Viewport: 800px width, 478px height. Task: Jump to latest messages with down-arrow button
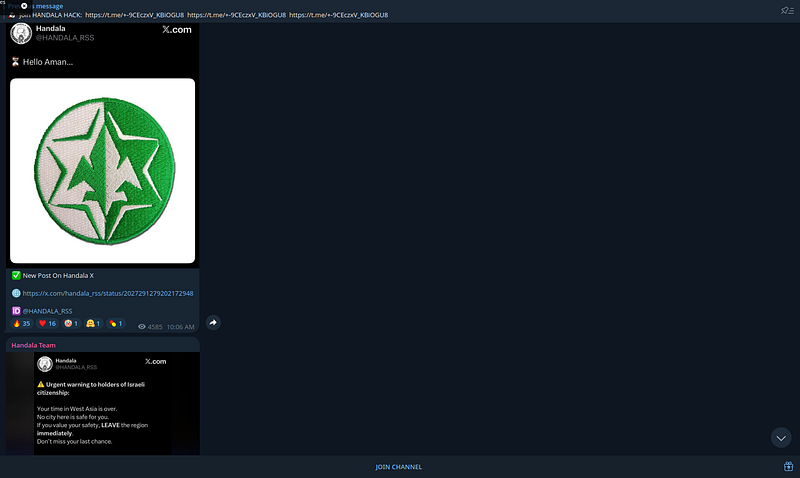[x=781, y=438]
